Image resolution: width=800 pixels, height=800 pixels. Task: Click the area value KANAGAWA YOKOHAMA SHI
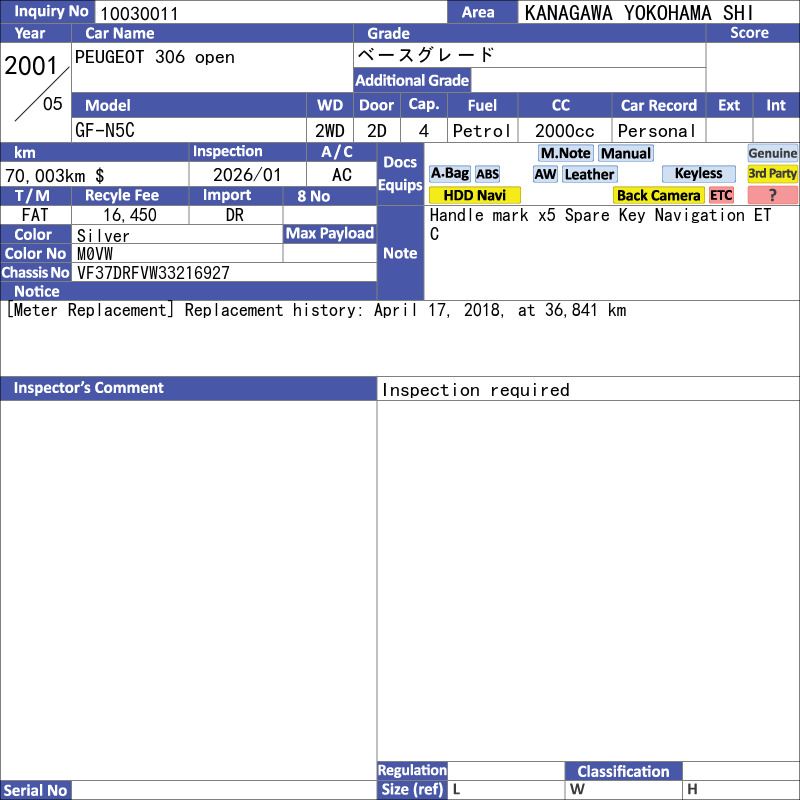coord(639,13)
